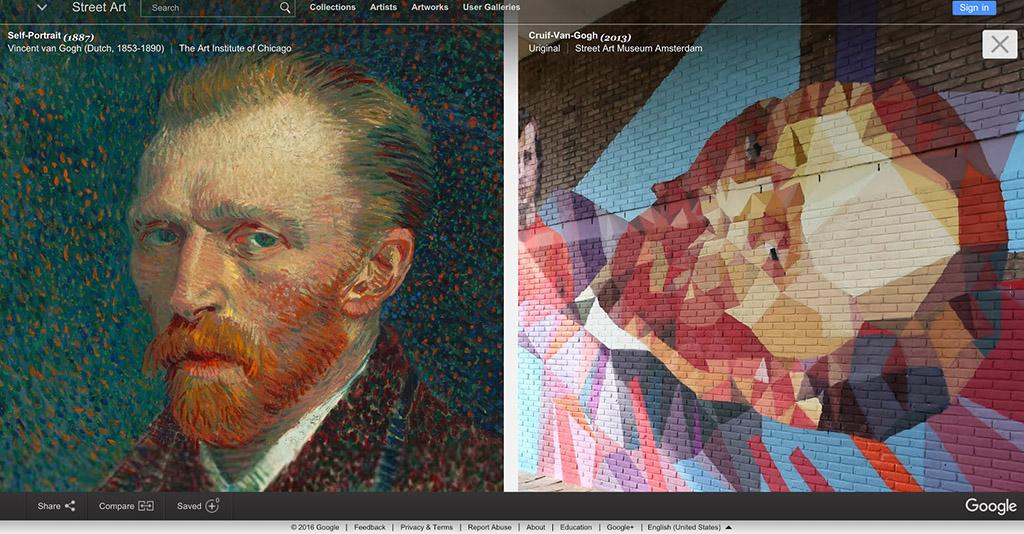This screenshot has width=1024, height=534.
Task: Click the Uriginal artist name
Action: tap(544, 48)
